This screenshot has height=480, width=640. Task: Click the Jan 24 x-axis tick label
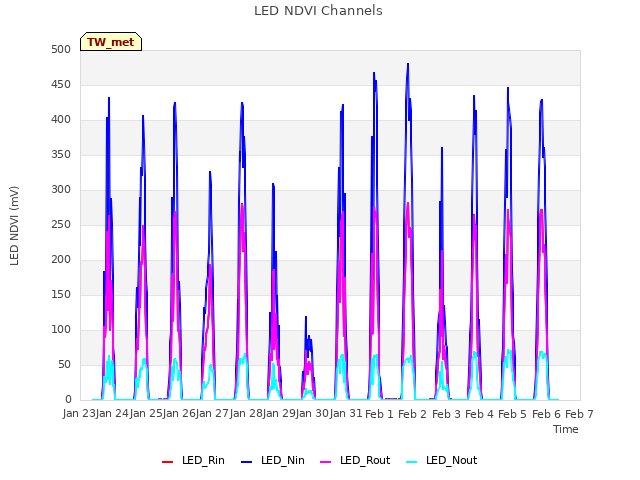pyautogui.click(x=112, y=414)
